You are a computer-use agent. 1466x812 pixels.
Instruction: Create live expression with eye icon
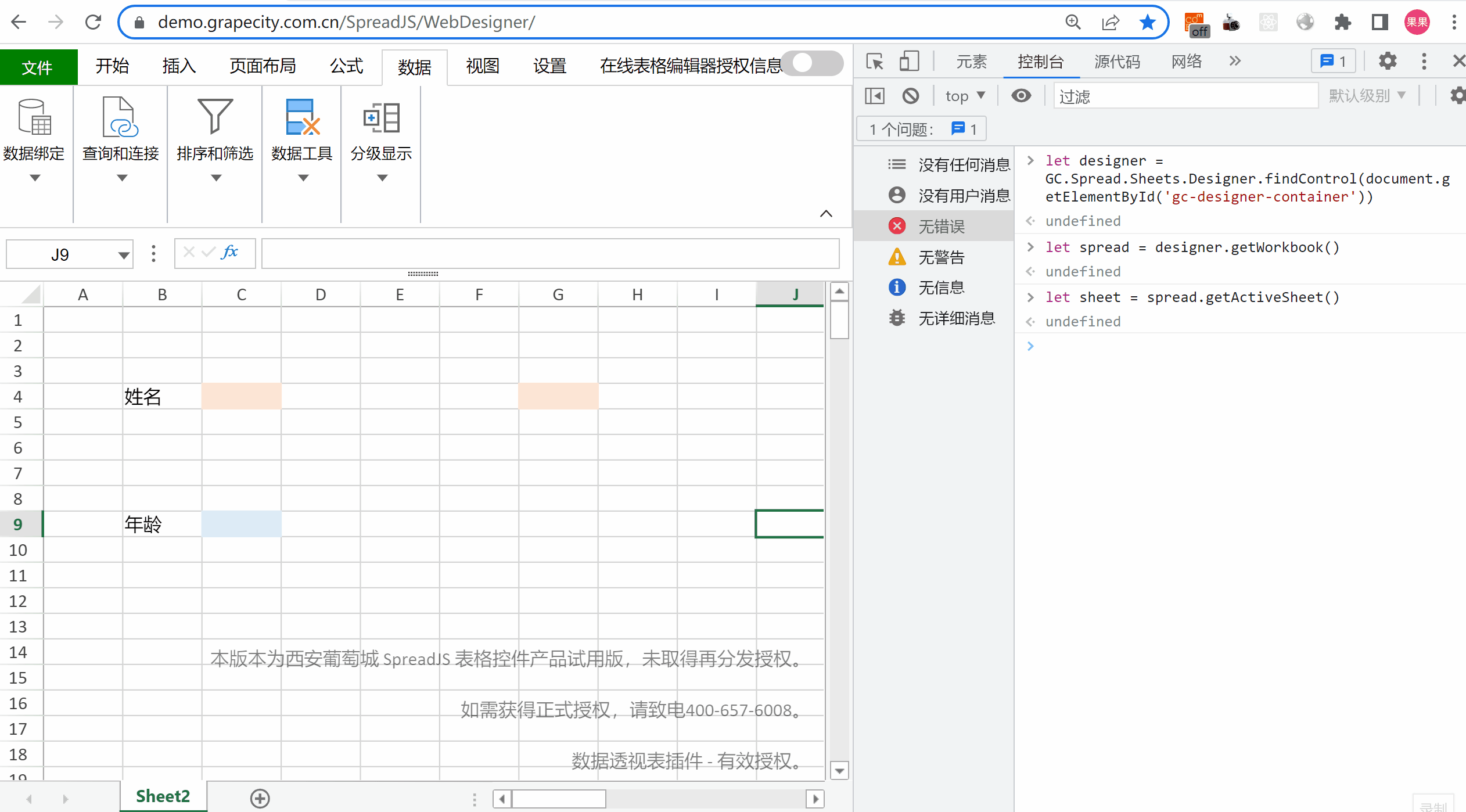click(1021, 95)
